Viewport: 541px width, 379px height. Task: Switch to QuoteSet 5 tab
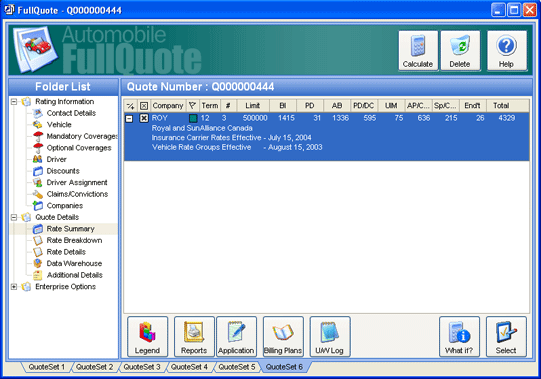coord(237,367)
